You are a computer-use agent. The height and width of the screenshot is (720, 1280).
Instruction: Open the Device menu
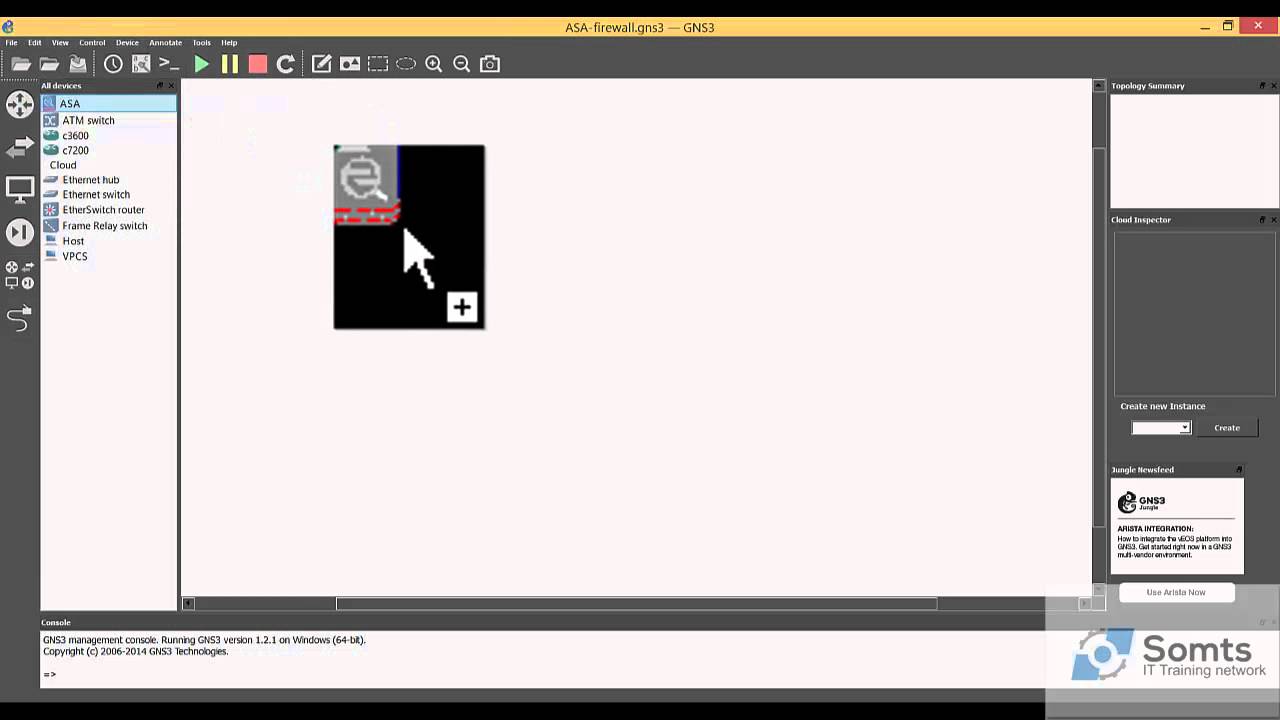[127, 43]
